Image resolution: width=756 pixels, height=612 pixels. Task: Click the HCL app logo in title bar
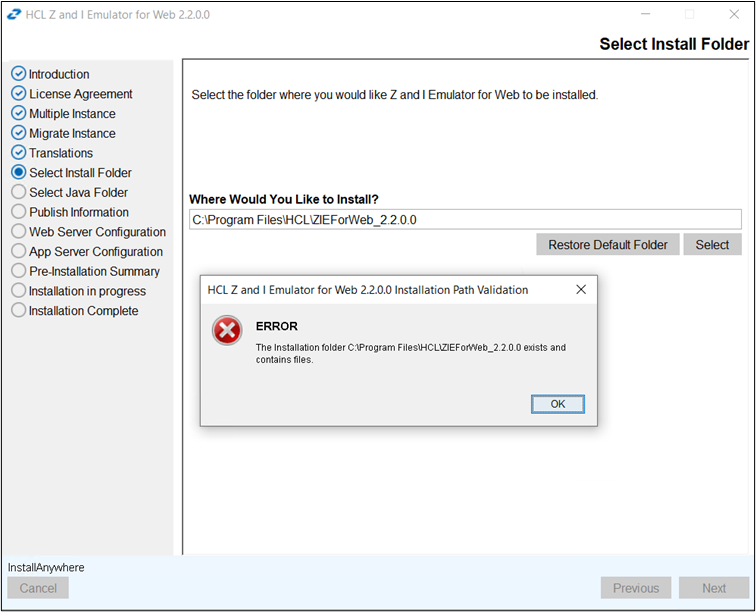click(x=13, y=15)
